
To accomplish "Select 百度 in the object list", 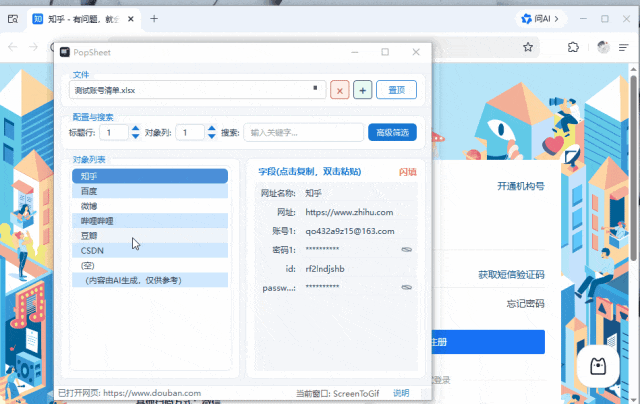I will (150, 191).
